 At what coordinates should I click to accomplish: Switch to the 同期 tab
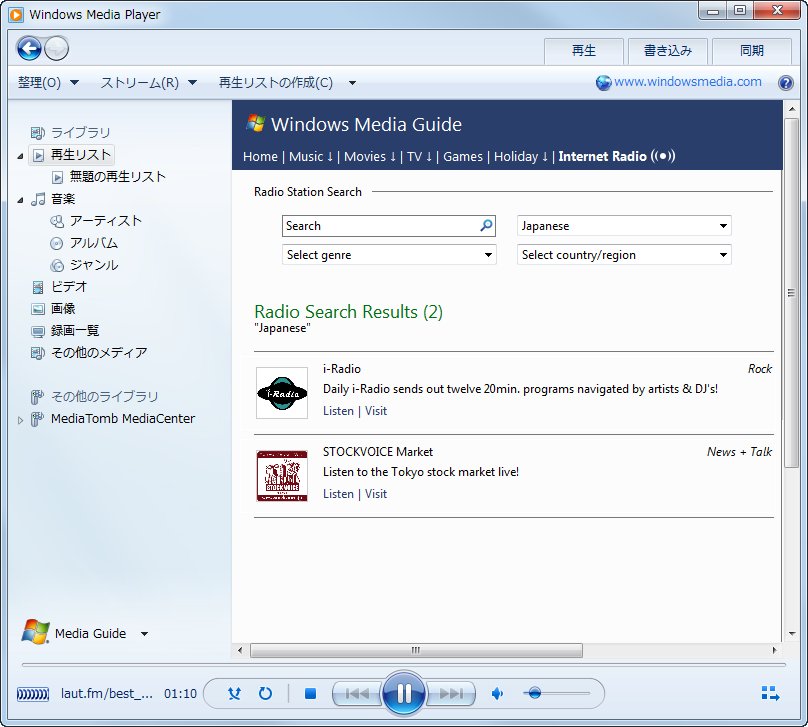(x=752, y=51)
